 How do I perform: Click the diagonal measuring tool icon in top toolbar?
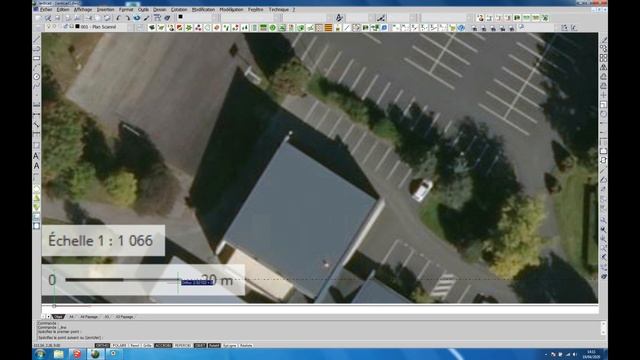coord(381,18)
